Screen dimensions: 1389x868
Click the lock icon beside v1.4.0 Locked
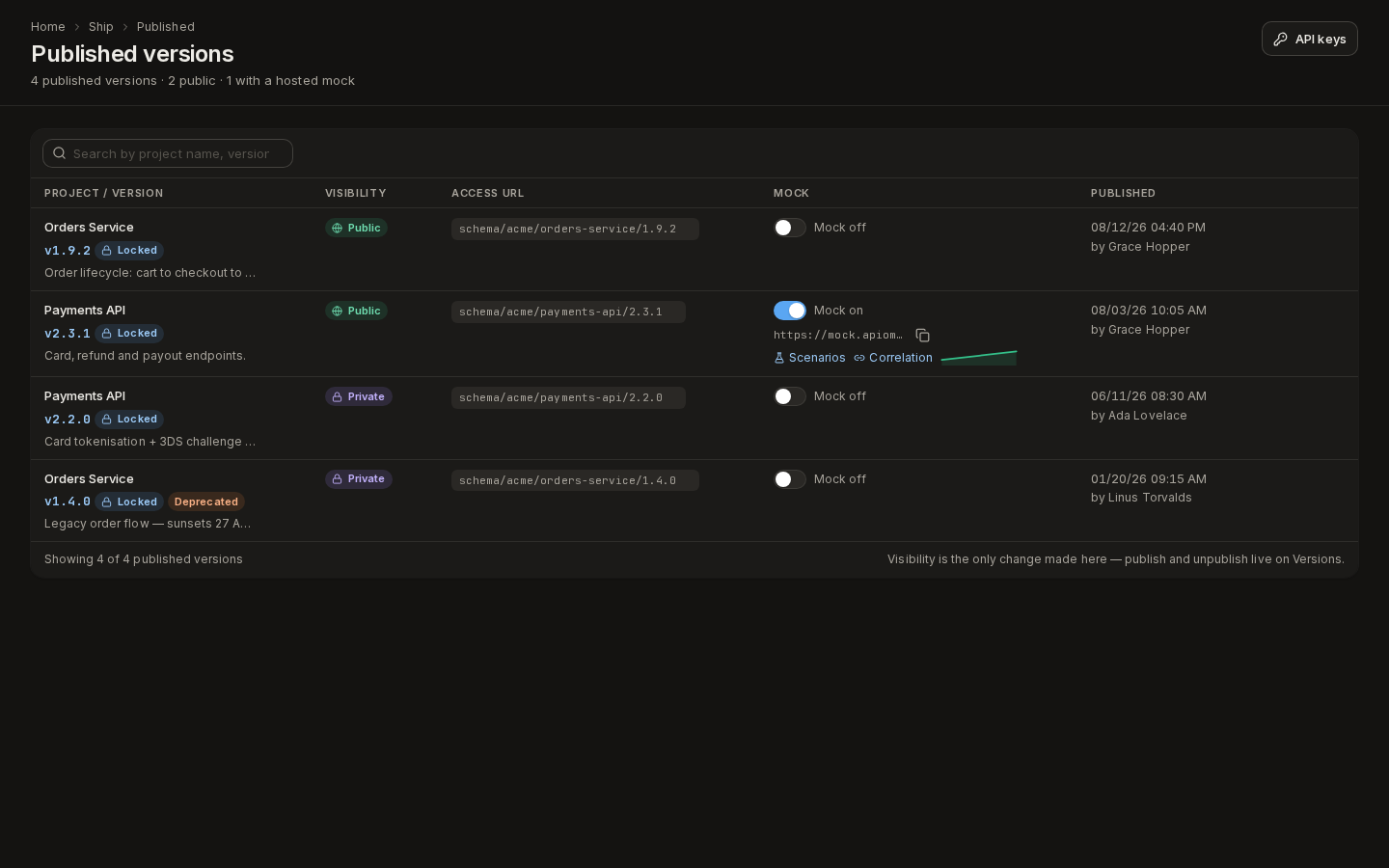click(107, 502)
